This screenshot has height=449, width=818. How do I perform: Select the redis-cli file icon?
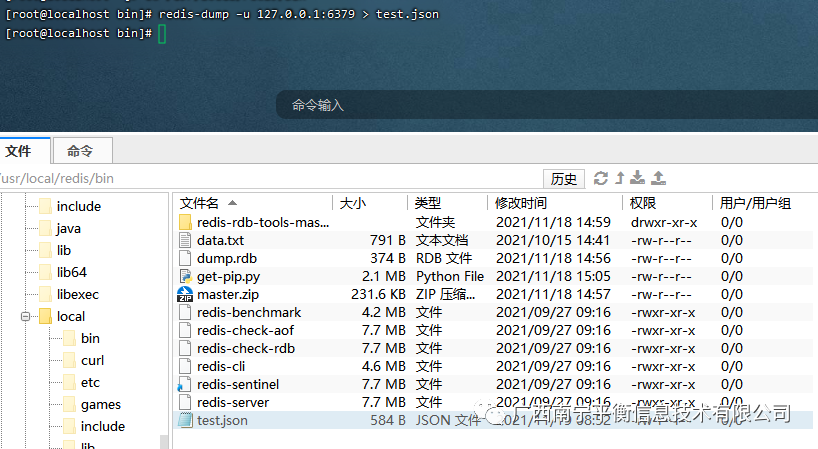(185, 367)
